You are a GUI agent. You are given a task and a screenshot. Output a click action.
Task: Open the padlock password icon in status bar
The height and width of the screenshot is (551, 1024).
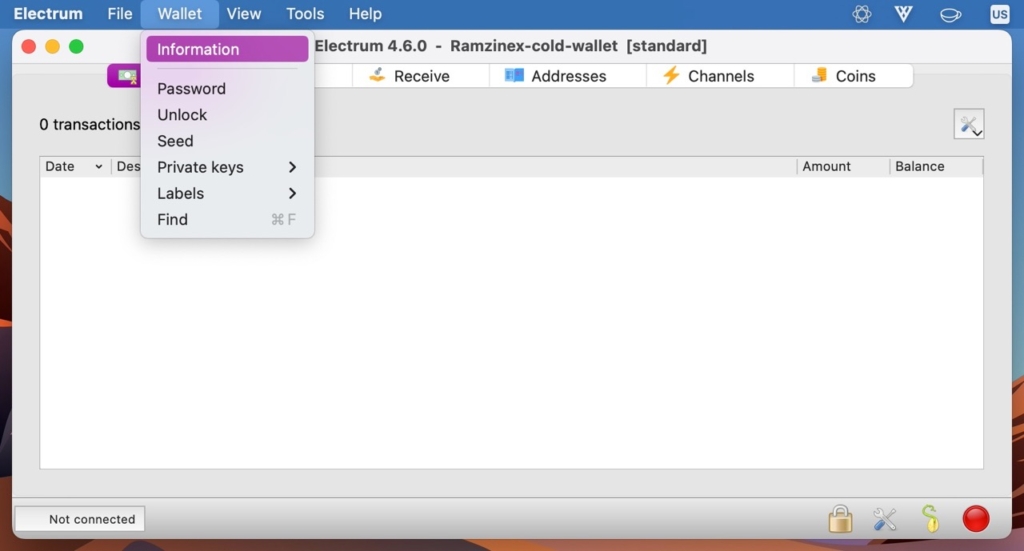pyautogui.click(x=840, y=519)
